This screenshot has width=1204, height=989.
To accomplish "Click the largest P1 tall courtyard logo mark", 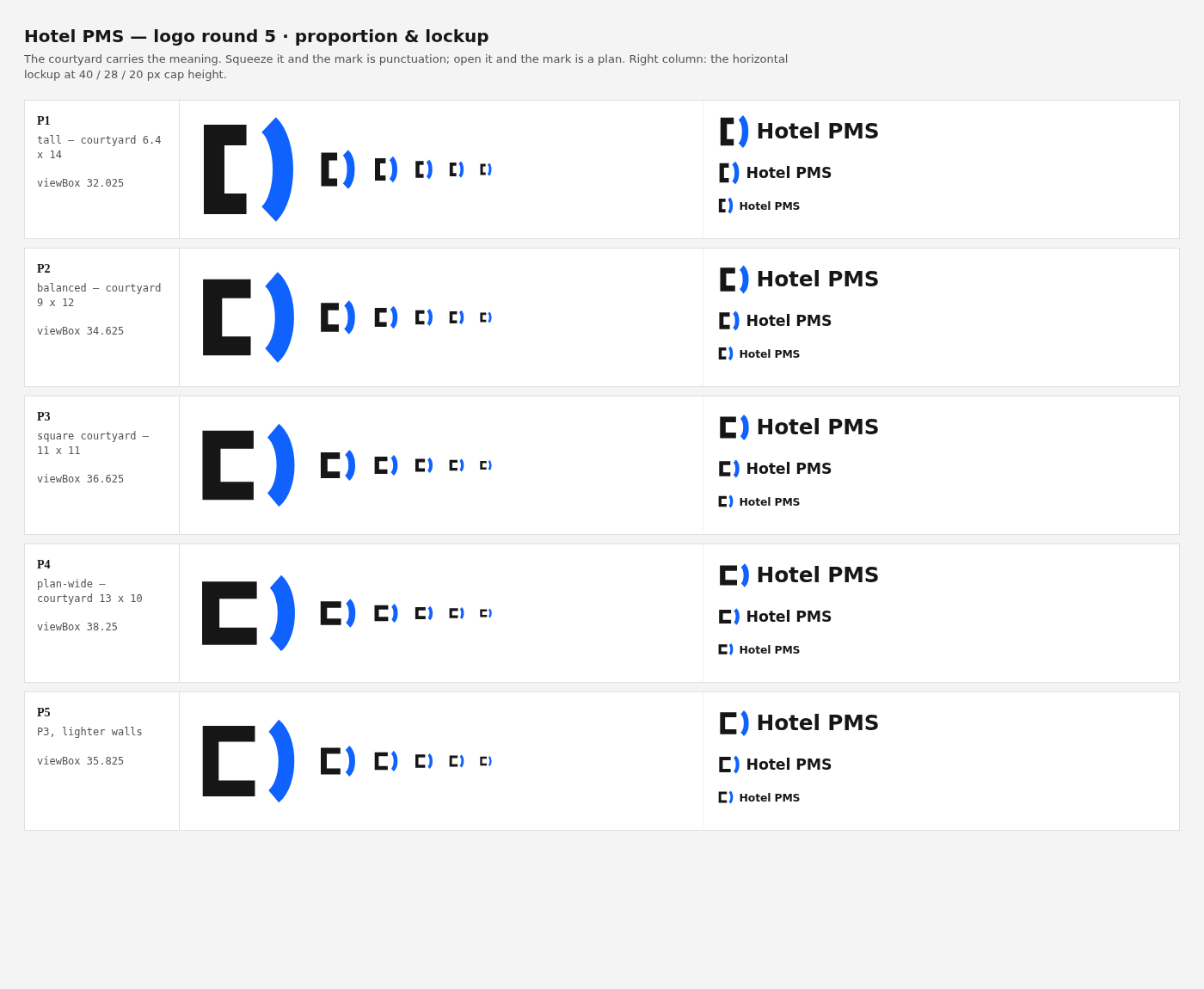I will coord(249,169).
